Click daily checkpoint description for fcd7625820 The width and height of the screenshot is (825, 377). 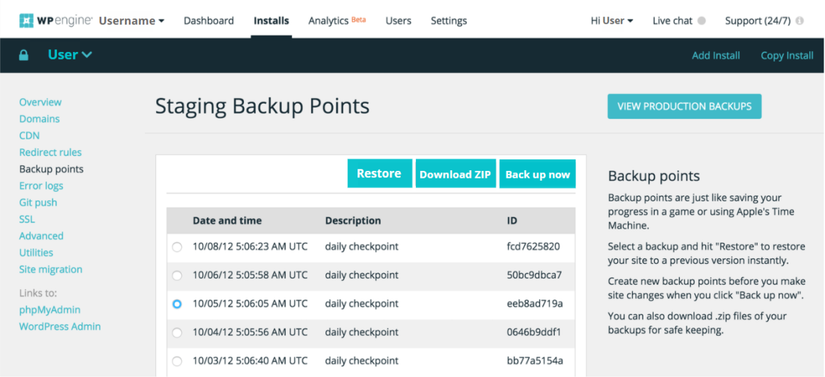point(361,247)
